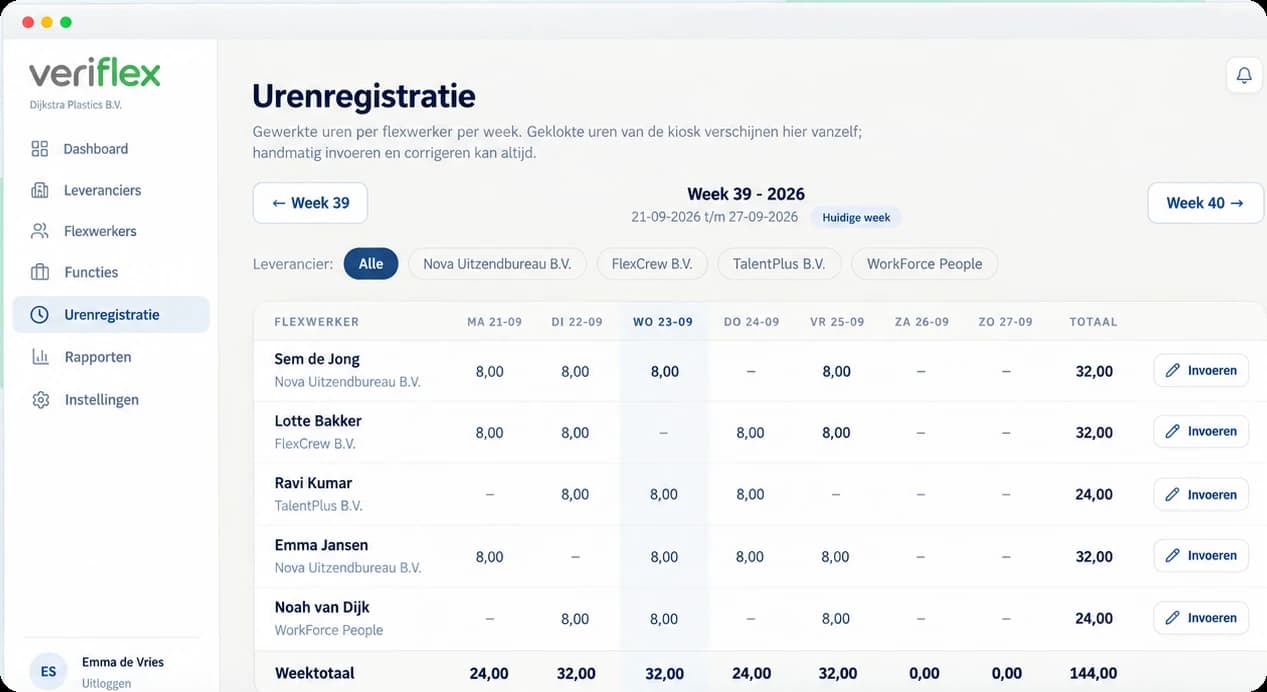
Task: Click Noah van Dijk's total 24,00
Action: coord(1094,619)
